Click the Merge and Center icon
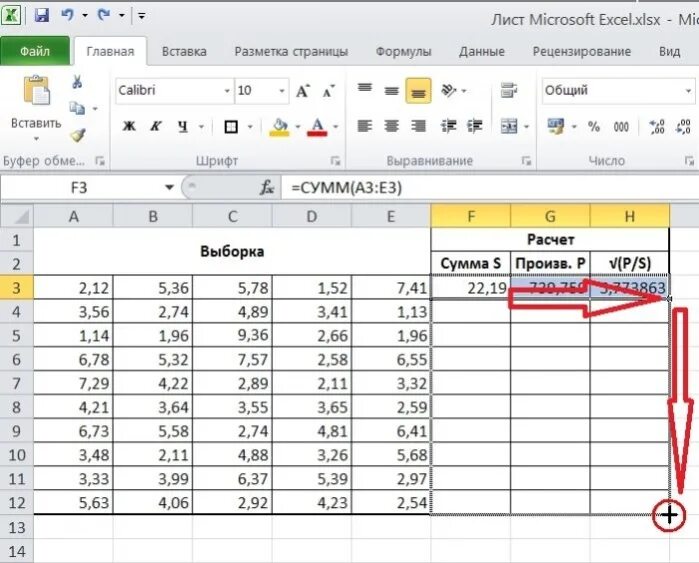Viewport: 699px width, 563px height. 509,127
